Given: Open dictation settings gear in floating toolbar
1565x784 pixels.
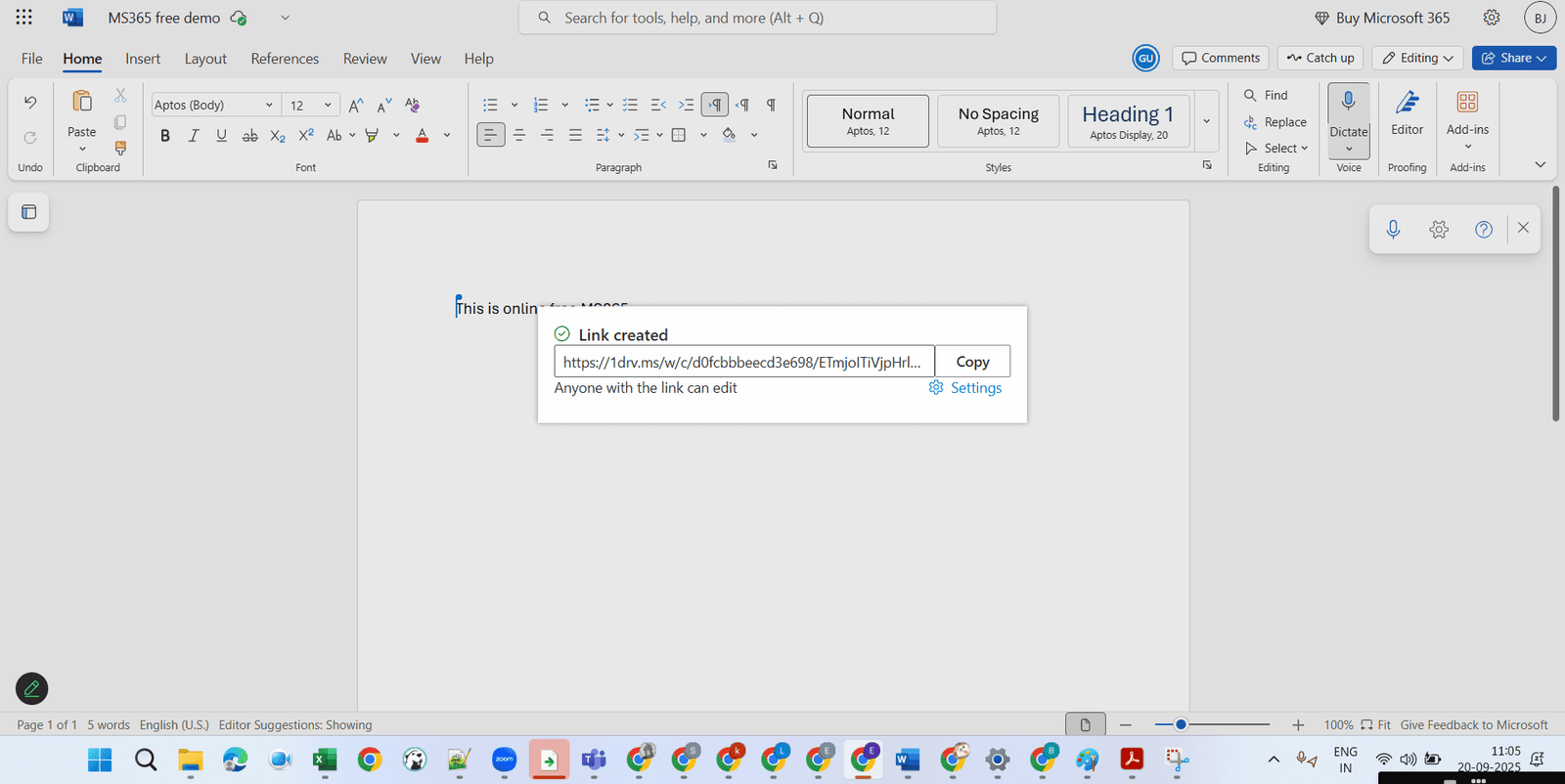Looking at the screenshot, I should click(x=1438, y=230).
